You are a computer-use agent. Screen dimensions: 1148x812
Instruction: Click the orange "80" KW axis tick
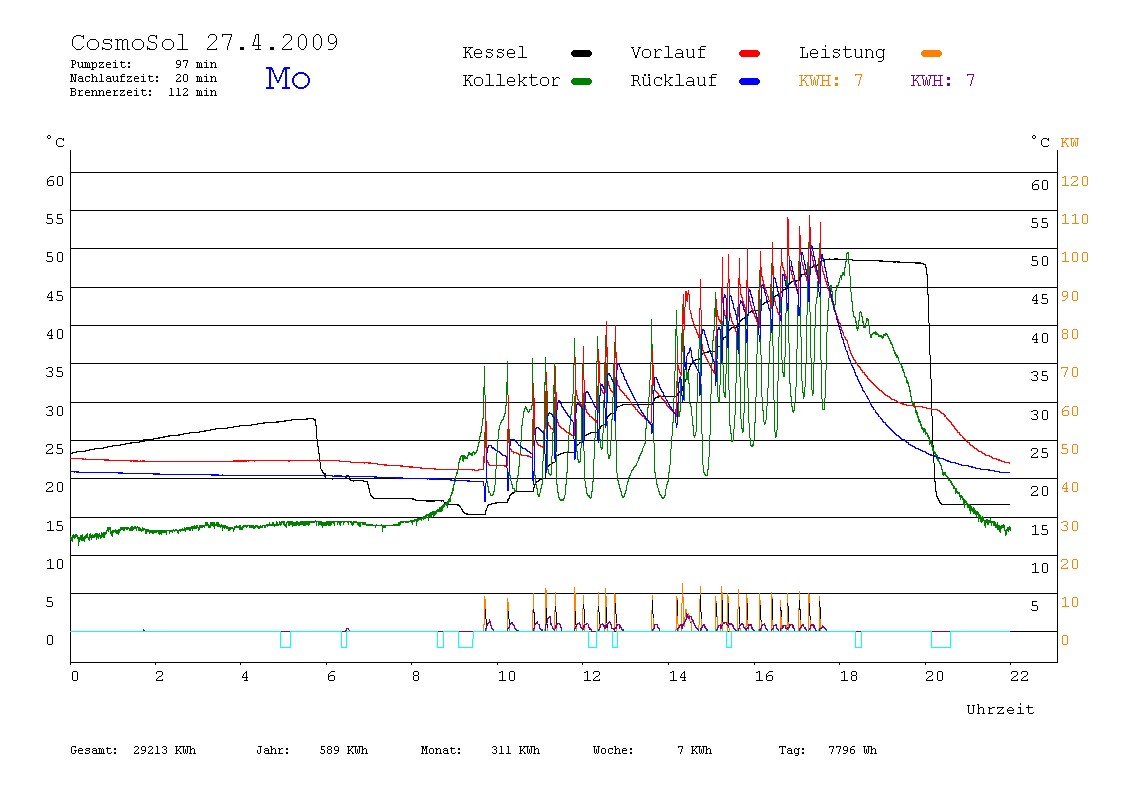pos(1070,334)
